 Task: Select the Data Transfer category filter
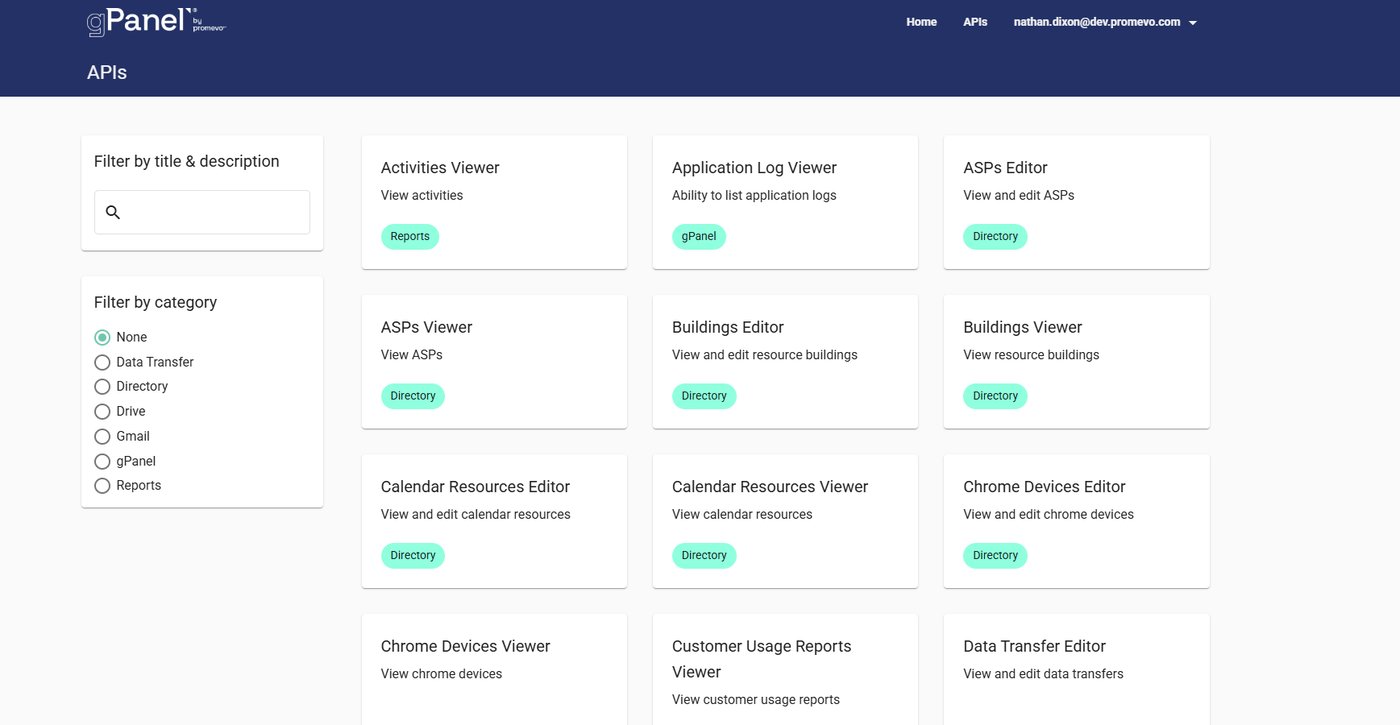click(x=102, y=362)
